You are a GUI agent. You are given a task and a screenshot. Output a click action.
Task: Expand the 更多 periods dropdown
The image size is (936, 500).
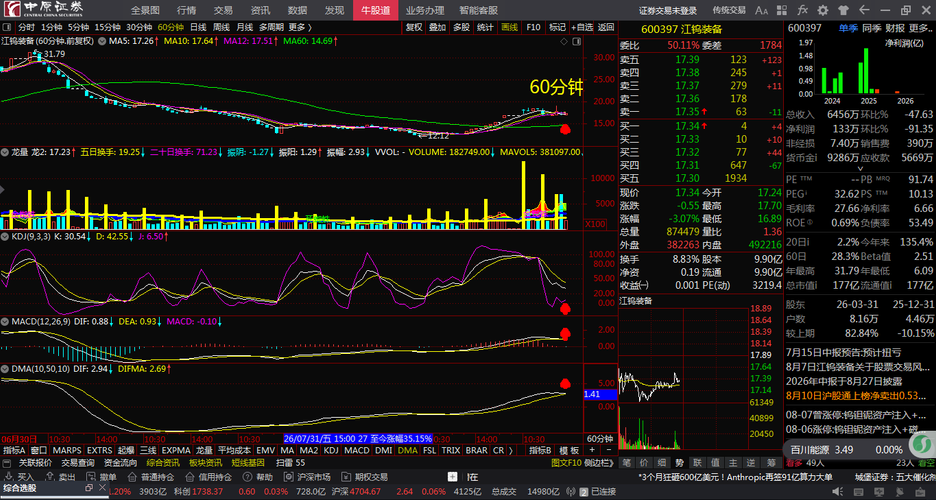pyautogui.click(x=300, y=27)
